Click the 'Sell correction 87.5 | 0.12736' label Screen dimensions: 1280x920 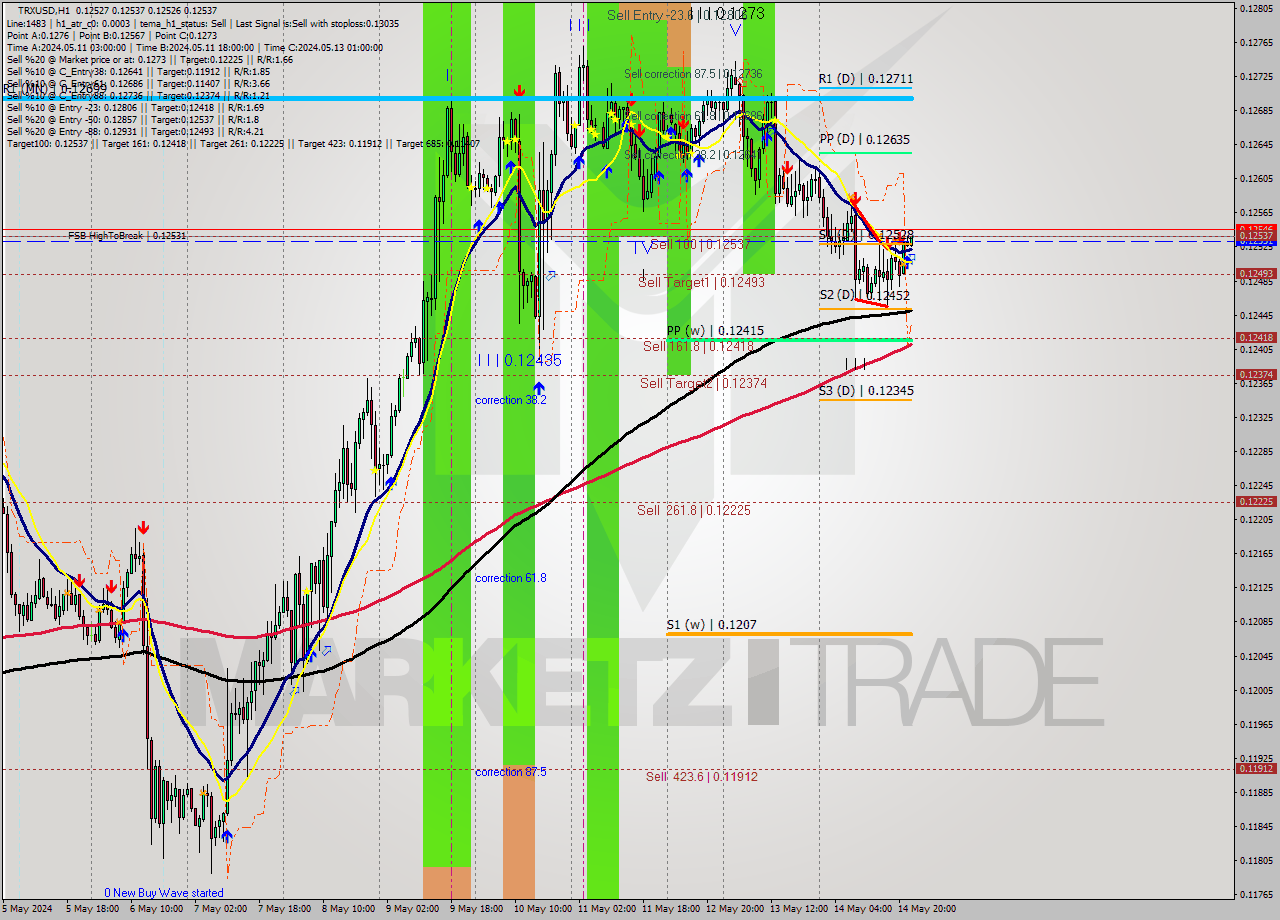coord(693,74)
